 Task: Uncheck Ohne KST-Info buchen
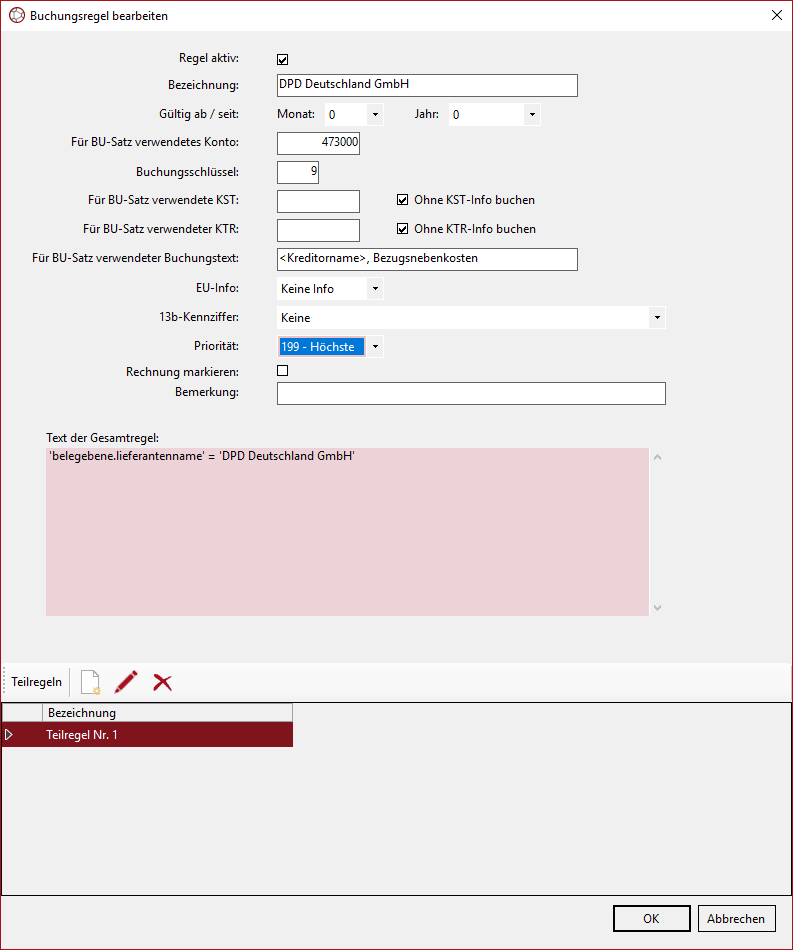(x=403, y=200)
